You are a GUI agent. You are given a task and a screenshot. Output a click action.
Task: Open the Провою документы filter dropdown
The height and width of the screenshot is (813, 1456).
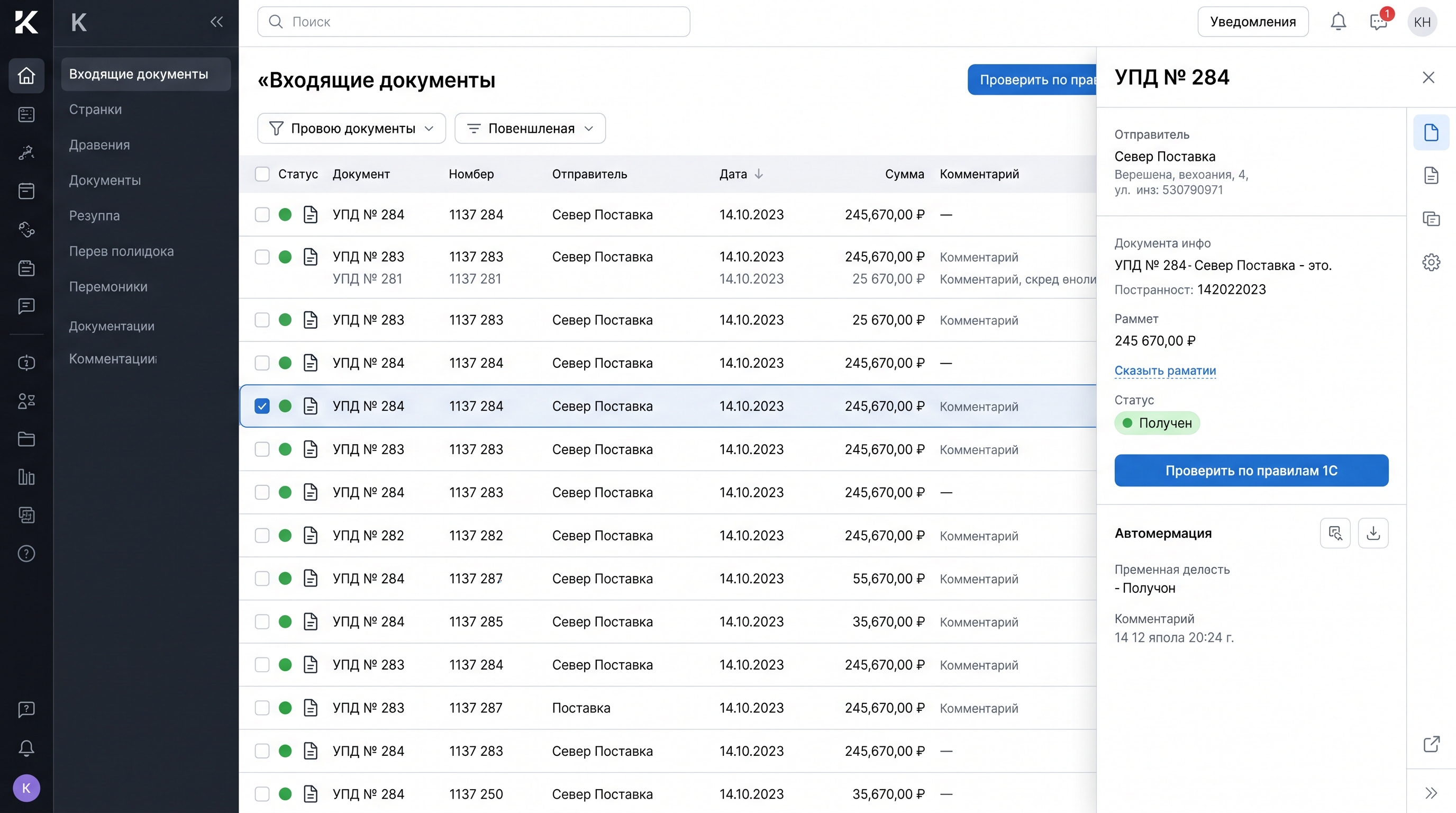click(351, 128)
